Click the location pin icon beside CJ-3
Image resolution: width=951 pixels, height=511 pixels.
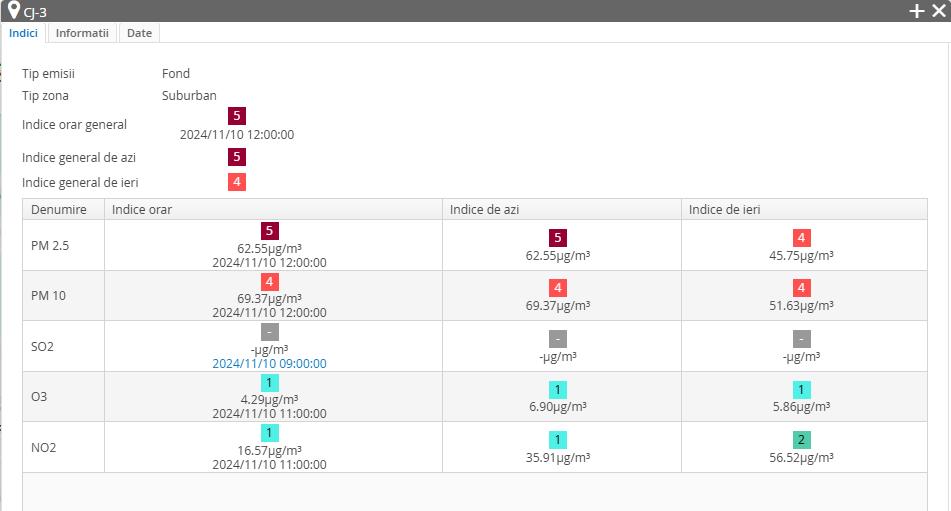click(13, 10)
